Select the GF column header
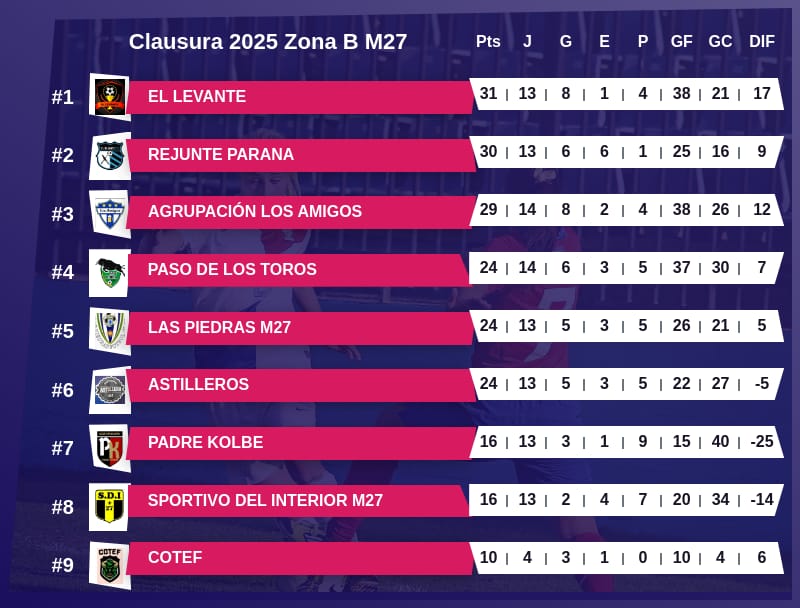 coord(681,42)
